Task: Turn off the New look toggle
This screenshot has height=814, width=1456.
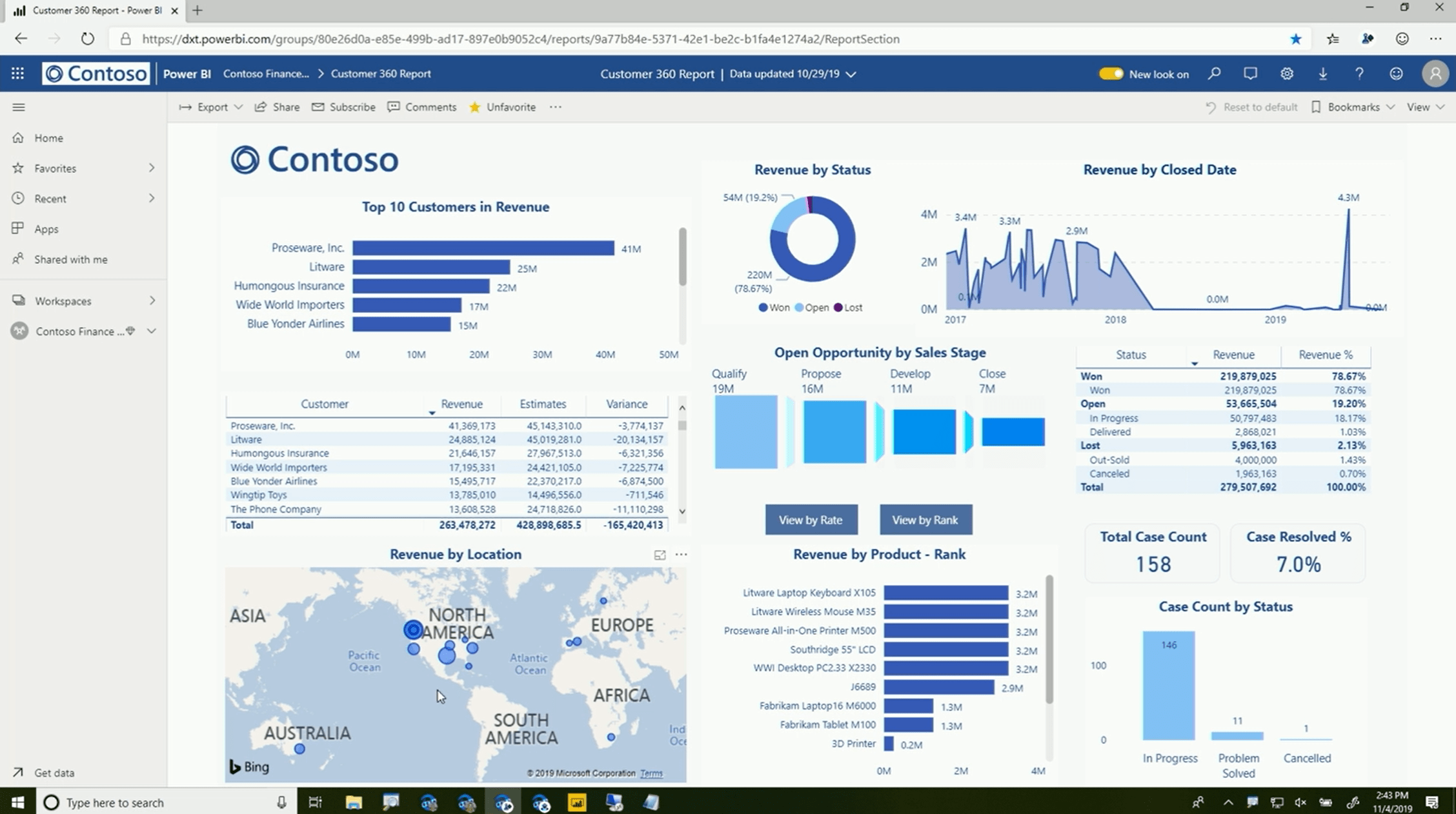Action: click(1111, 74)
